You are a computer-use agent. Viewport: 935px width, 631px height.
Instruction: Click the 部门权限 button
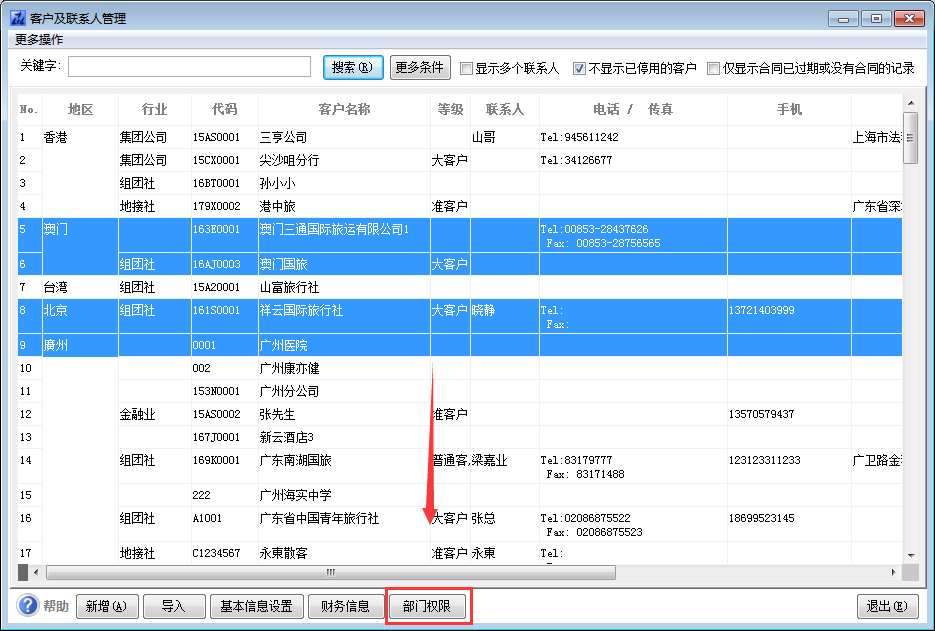click(427, 606)
